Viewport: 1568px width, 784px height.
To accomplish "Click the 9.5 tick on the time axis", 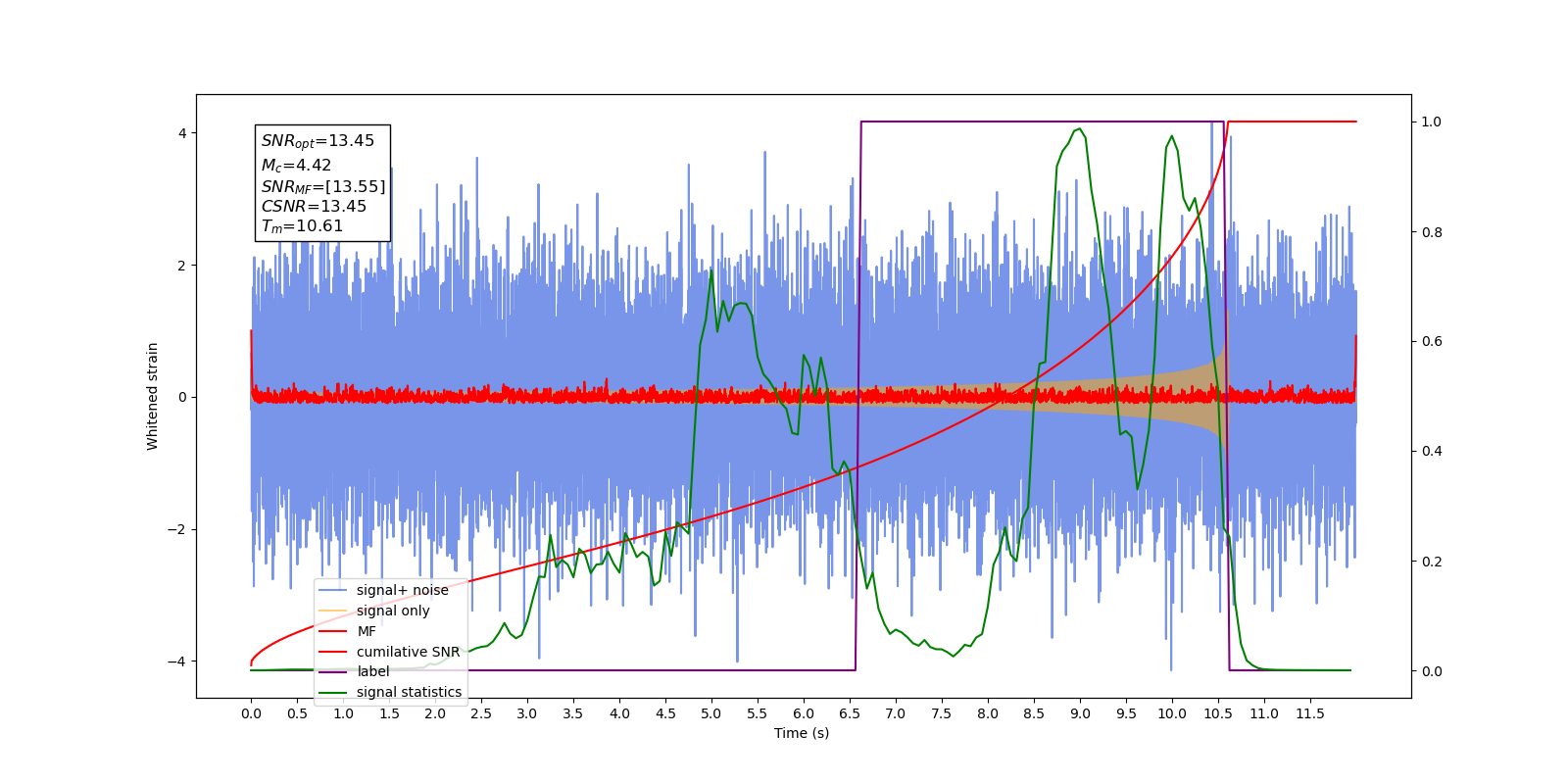I will tap(1126, 713).
